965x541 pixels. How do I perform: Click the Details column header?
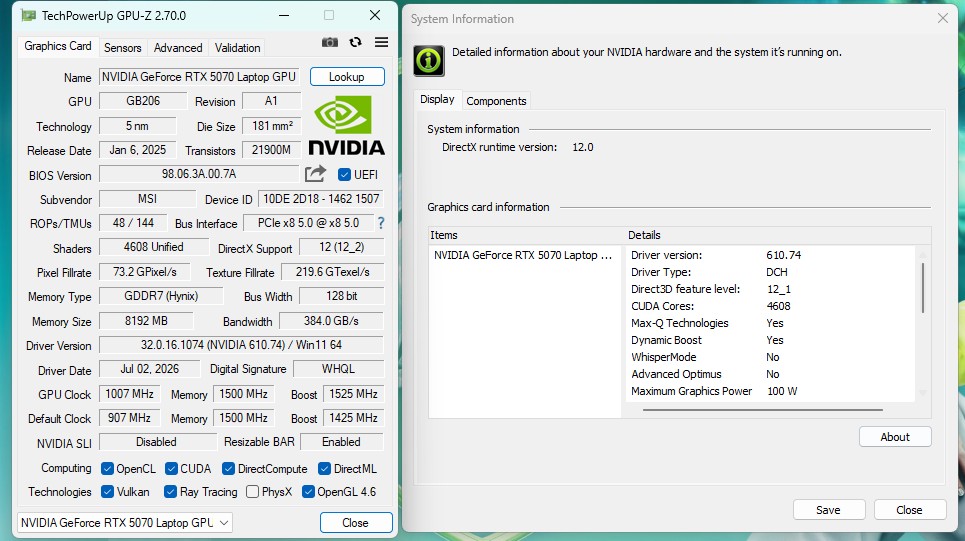779,235
